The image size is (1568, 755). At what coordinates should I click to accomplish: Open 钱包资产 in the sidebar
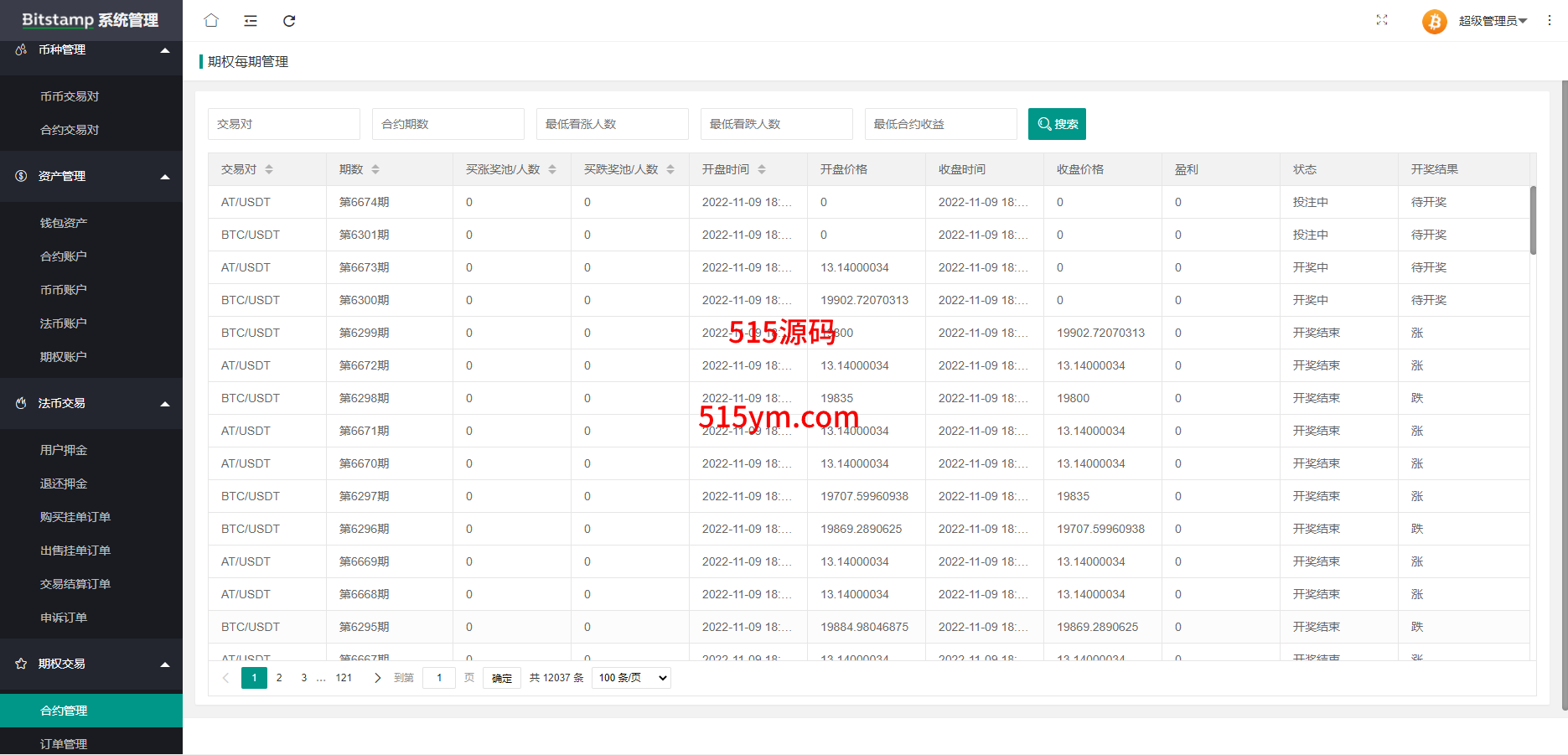coord(64,223)
